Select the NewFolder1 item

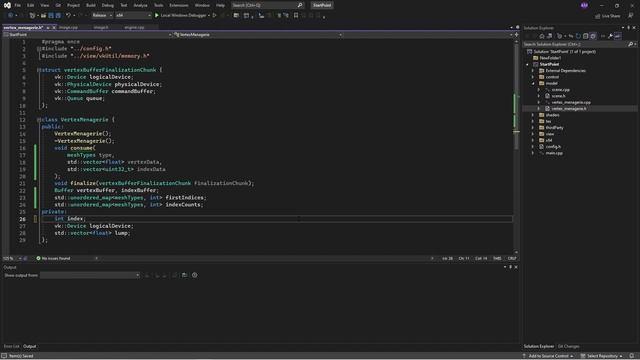pyautogui.click(x=550, y=58)
